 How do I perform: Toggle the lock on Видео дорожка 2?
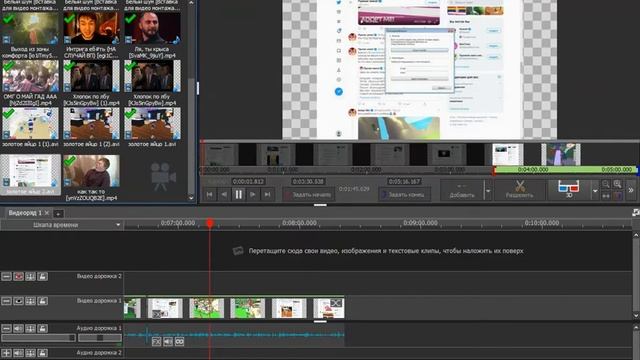(x=42, y=277)
